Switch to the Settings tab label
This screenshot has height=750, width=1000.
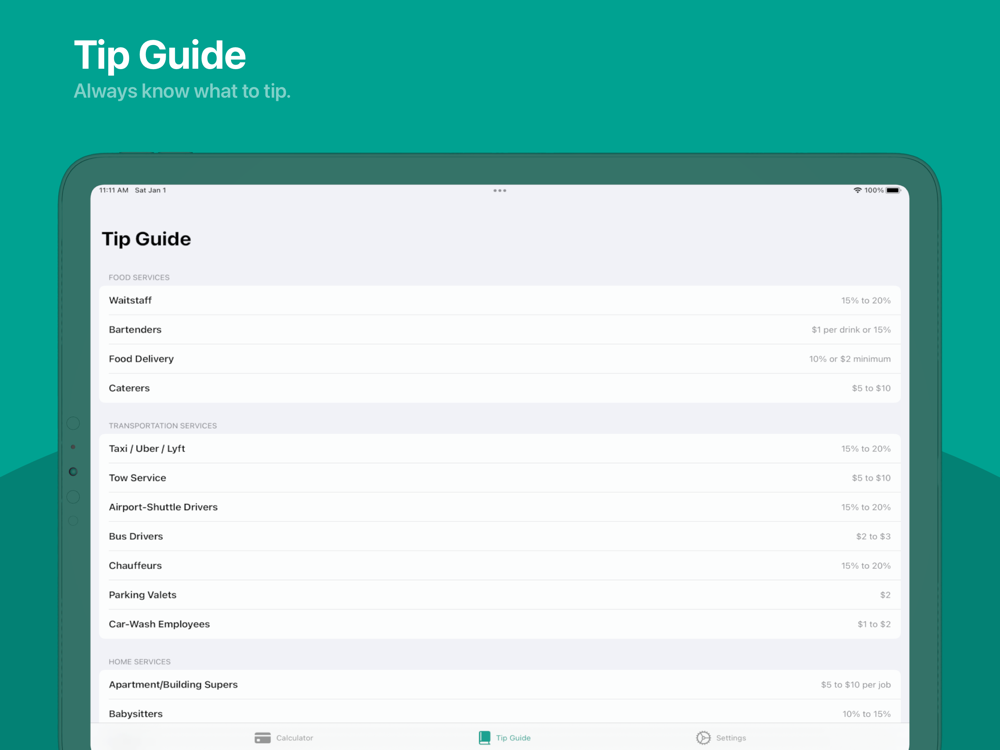pyautogui.click(x=731, y=738)
